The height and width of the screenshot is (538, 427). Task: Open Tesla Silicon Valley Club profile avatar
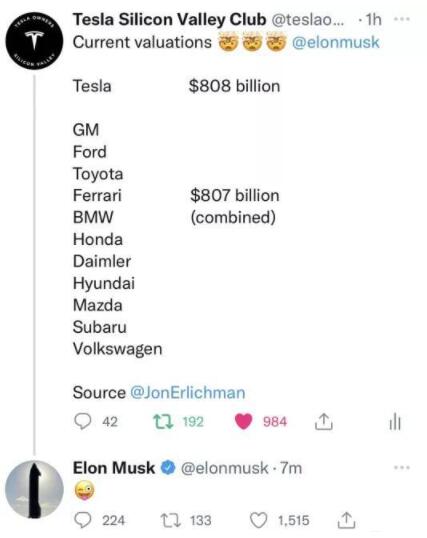point(34,41)
